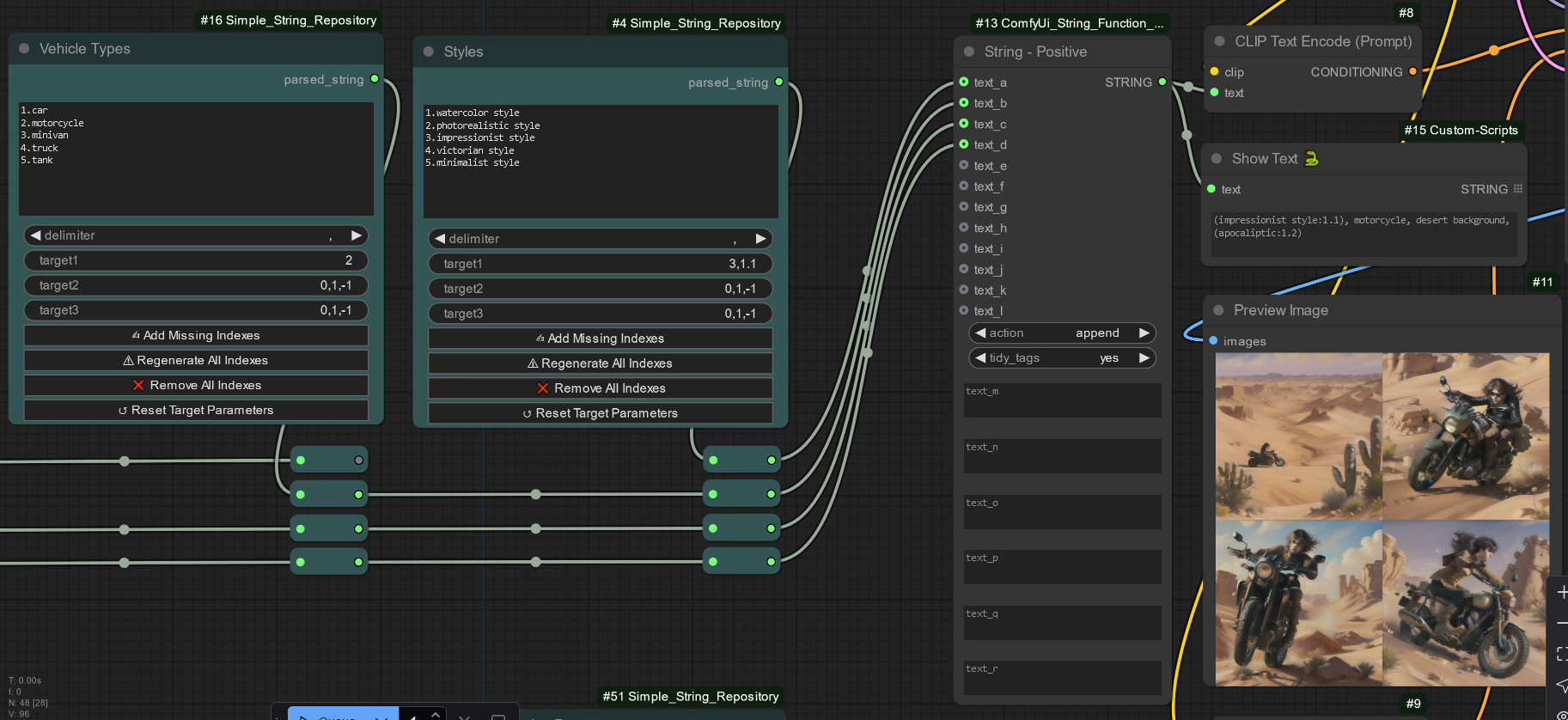Click the target3 field in Vehicle Types
Screen dimensions: 1568x720
point(196,310)
